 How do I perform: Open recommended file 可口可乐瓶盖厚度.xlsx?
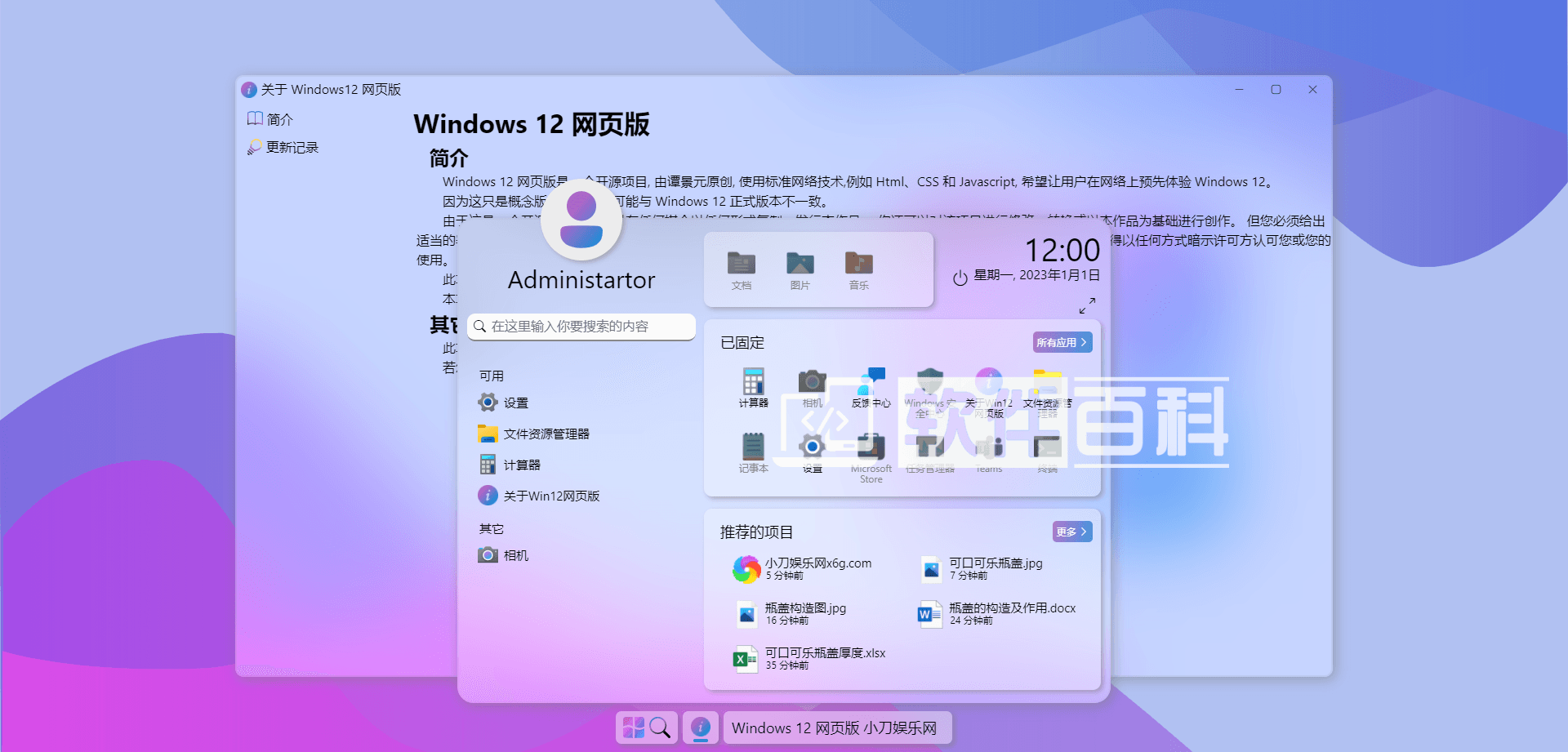tap(808, 658)
